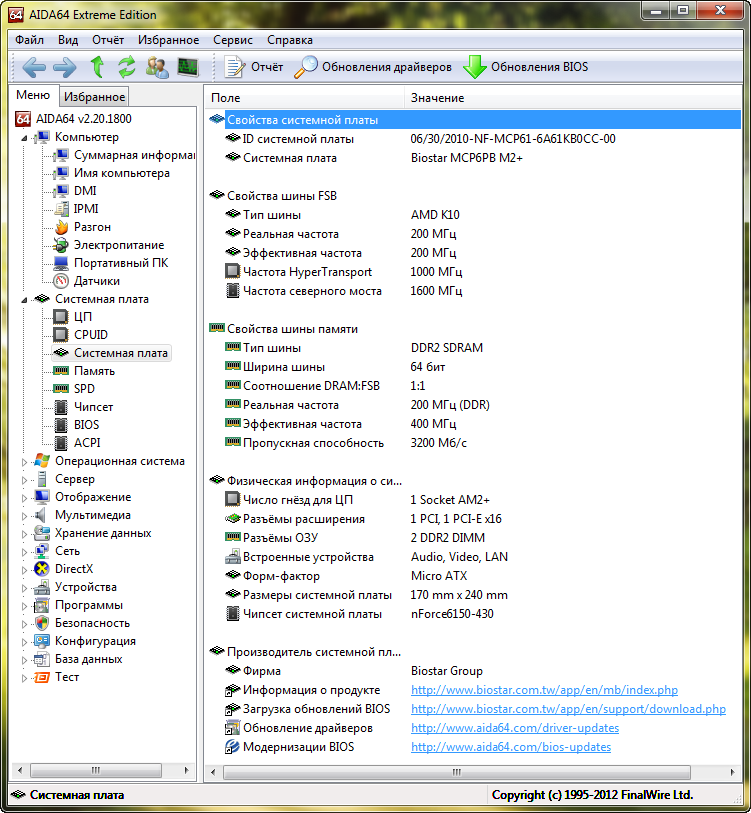Image resolution: width=751 pixels, height=813 pixels.
Task: Expand Операционная система branch
Action: (24, 462)
